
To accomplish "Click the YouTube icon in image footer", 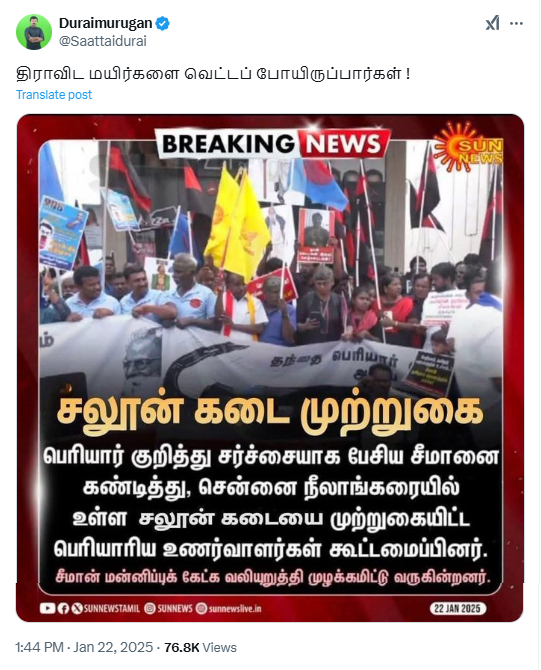I will pos(47,608).
